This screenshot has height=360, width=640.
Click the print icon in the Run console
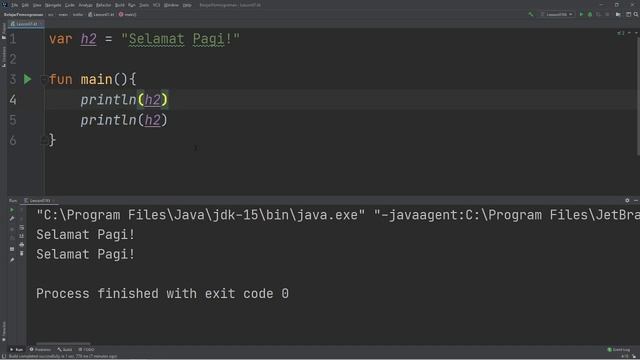pos(22,244)
